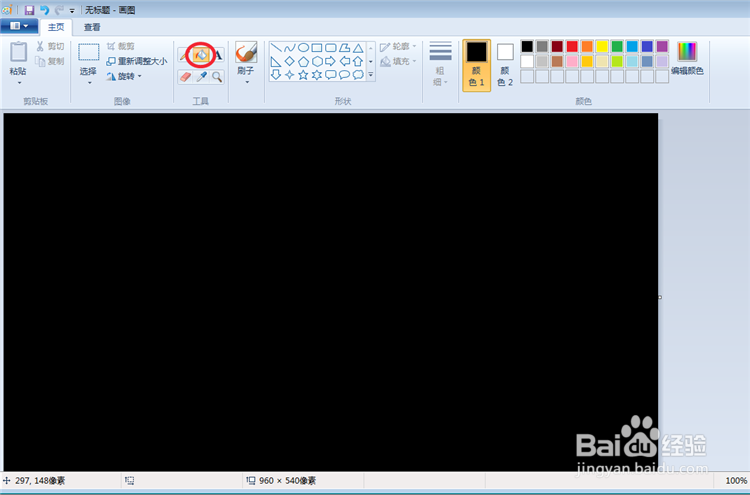Screen dimensions: 750x495
Task: Click the Paste clipboard icon
Action: tap(18, 52)
